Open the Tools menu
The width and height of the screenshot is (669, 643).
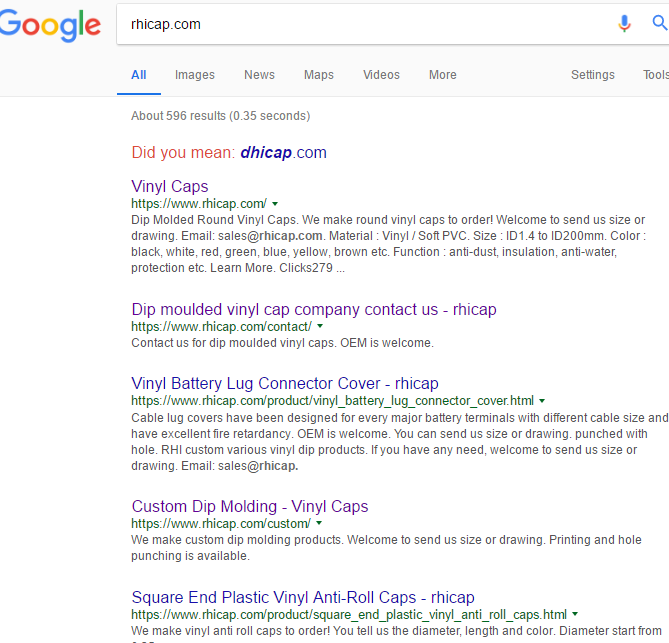656,75
